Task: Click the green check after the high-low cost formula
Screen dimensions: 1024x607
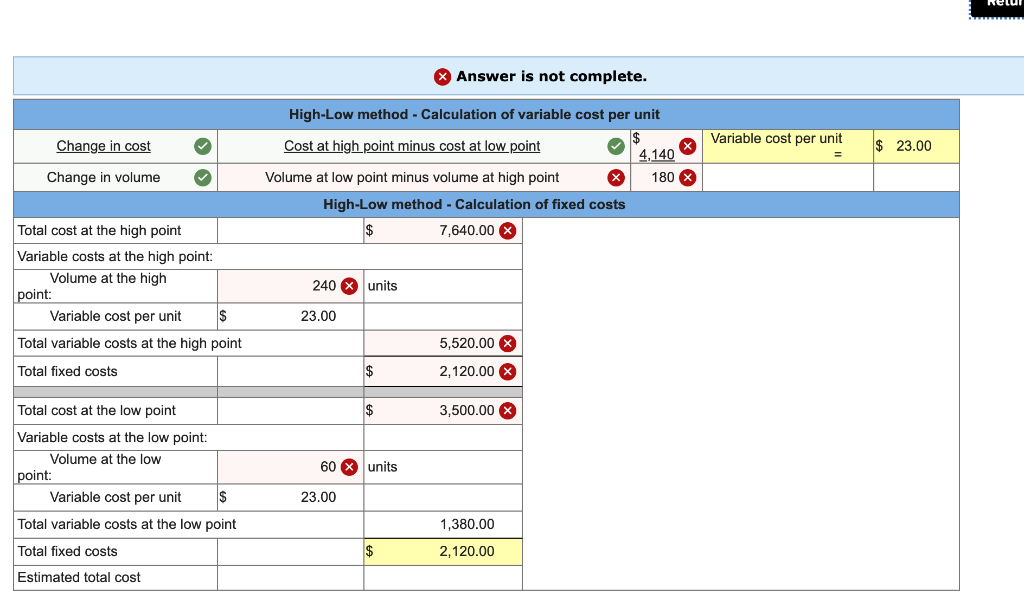Action: (616, 146)
